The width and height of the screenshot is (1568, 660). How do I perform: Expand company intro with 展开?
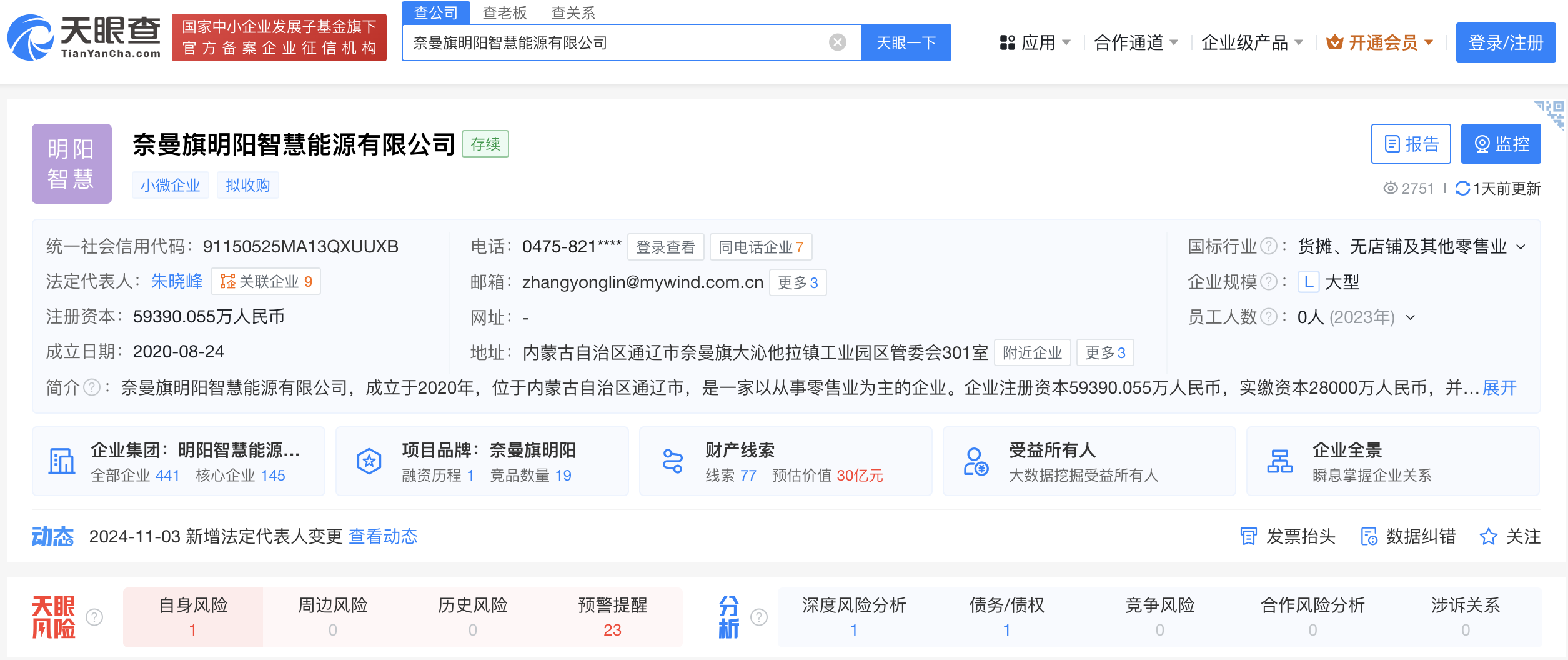point(1499,388)
